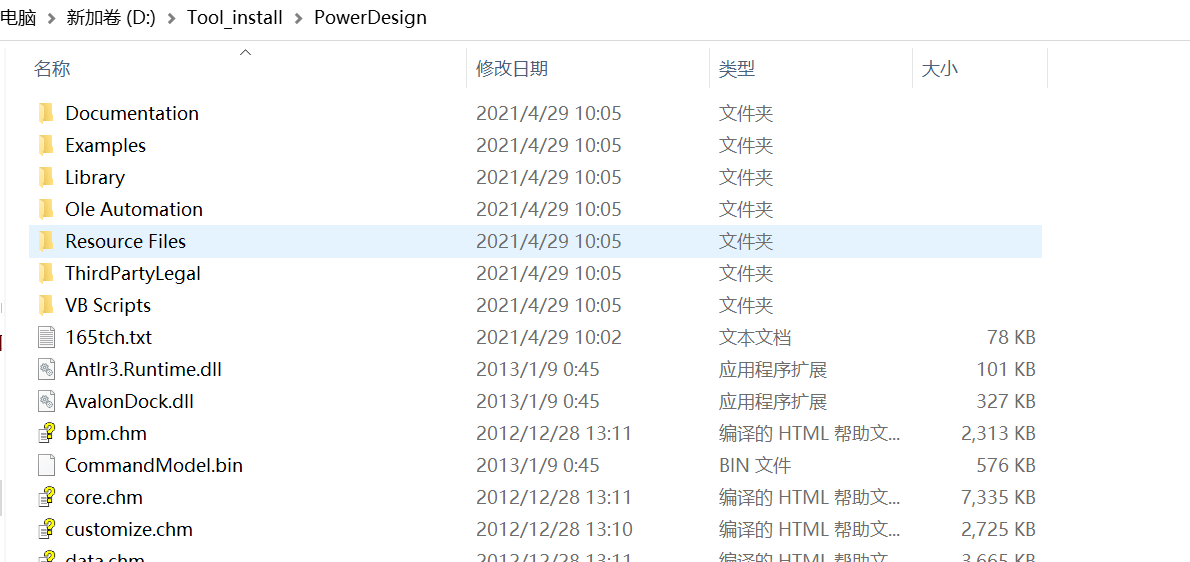Click the 2013/1/9 0:45 date of CommandModel.bin
The height and width of the screenshot is (562, 1190).
pos(537,465)
